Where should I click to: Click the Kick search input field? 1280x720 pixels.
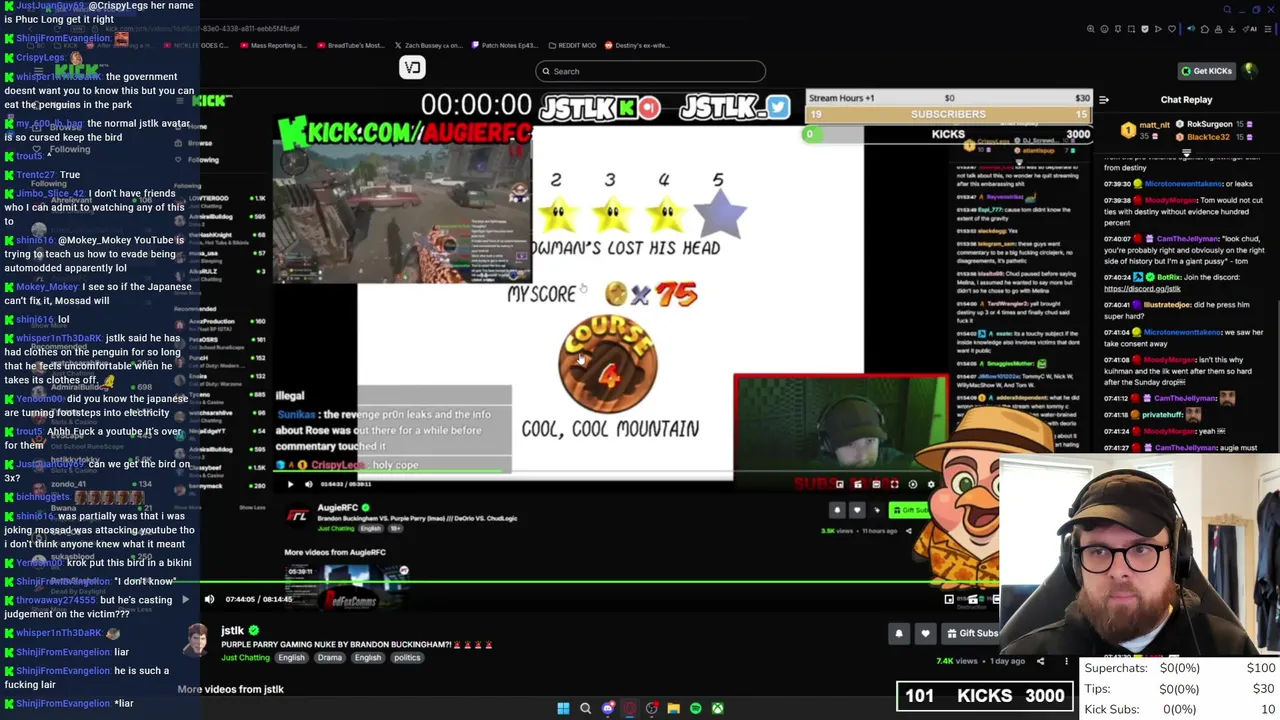point(650,71)
